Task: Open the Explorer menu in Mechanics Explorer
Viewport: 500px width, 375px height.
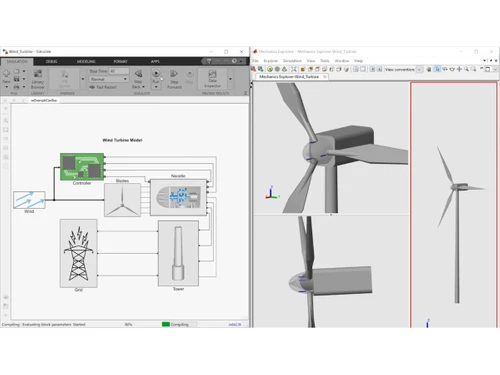Action: [270, 61]
